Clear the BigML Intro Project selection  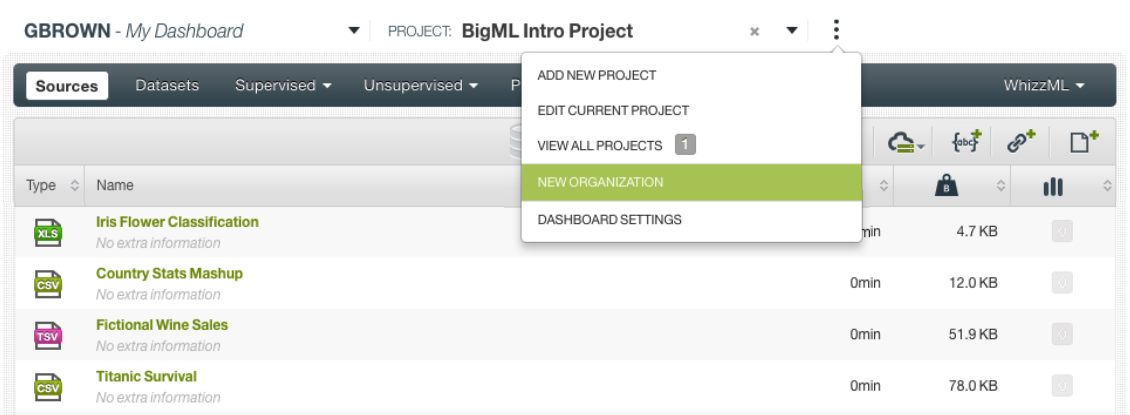(x=755, y=31)
